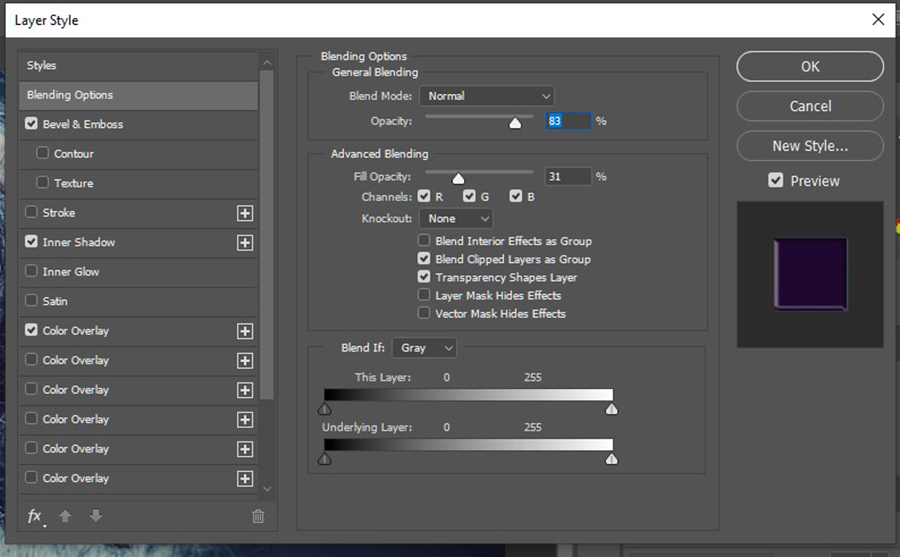Disable the Bevel & Emboss checkbox
The height and width of the screenshot is (557, 900).
click(32, 124)
